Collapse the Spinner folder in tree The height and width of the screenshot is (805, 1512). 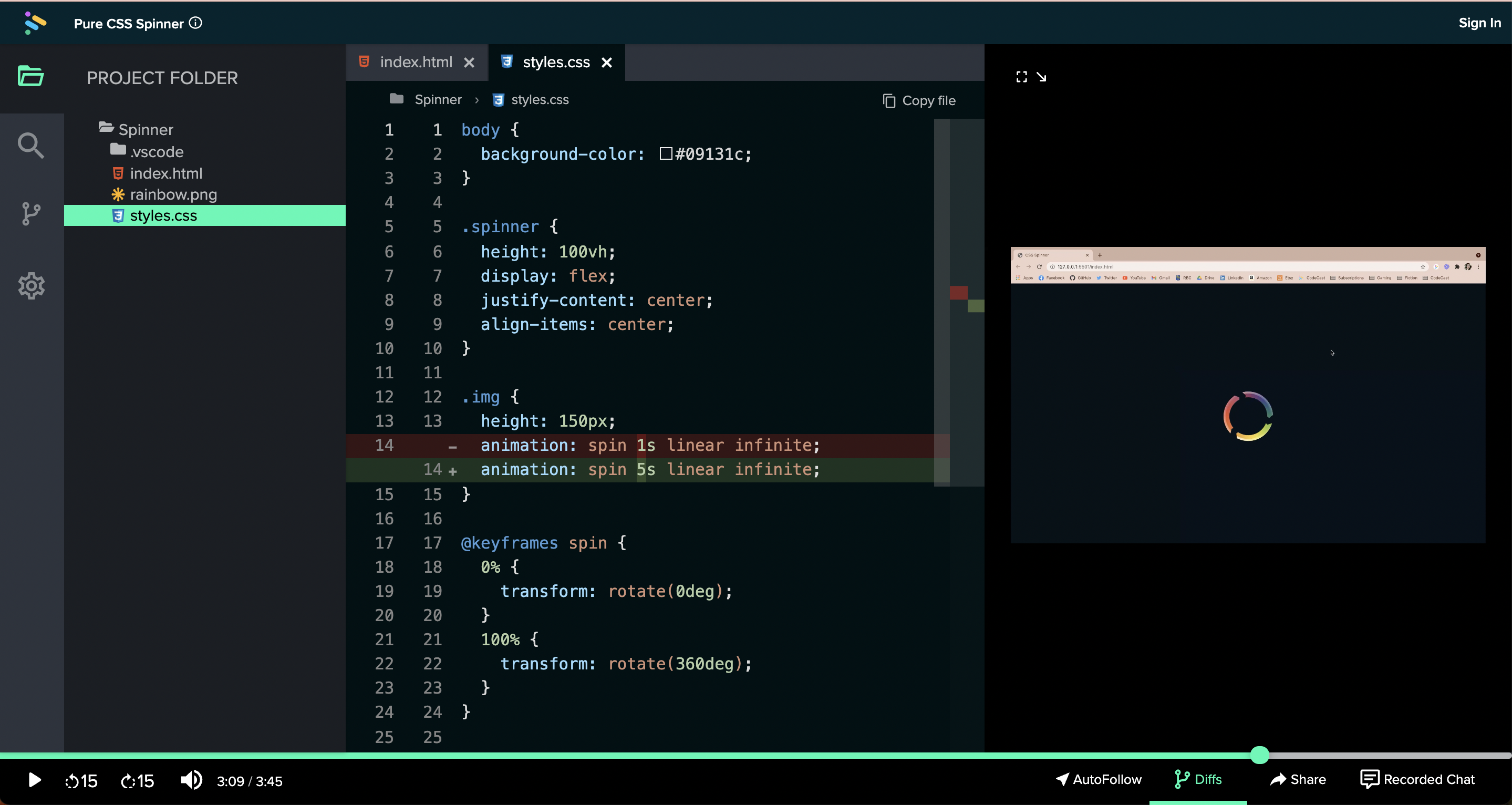(x=136, y=129)
